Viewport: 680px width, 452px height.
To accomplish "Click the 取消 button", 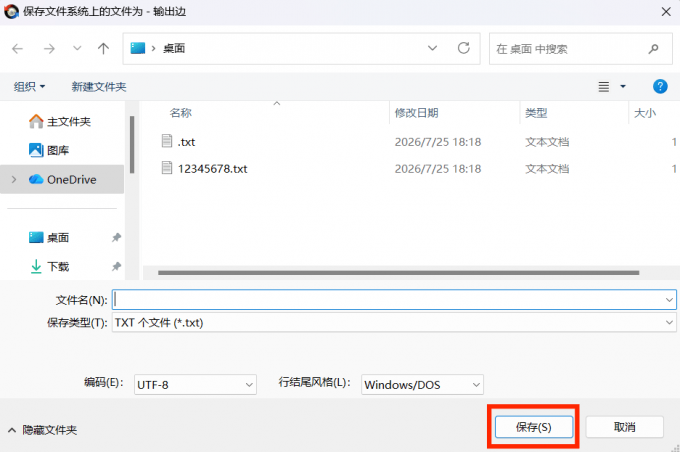I will [624, 427].
